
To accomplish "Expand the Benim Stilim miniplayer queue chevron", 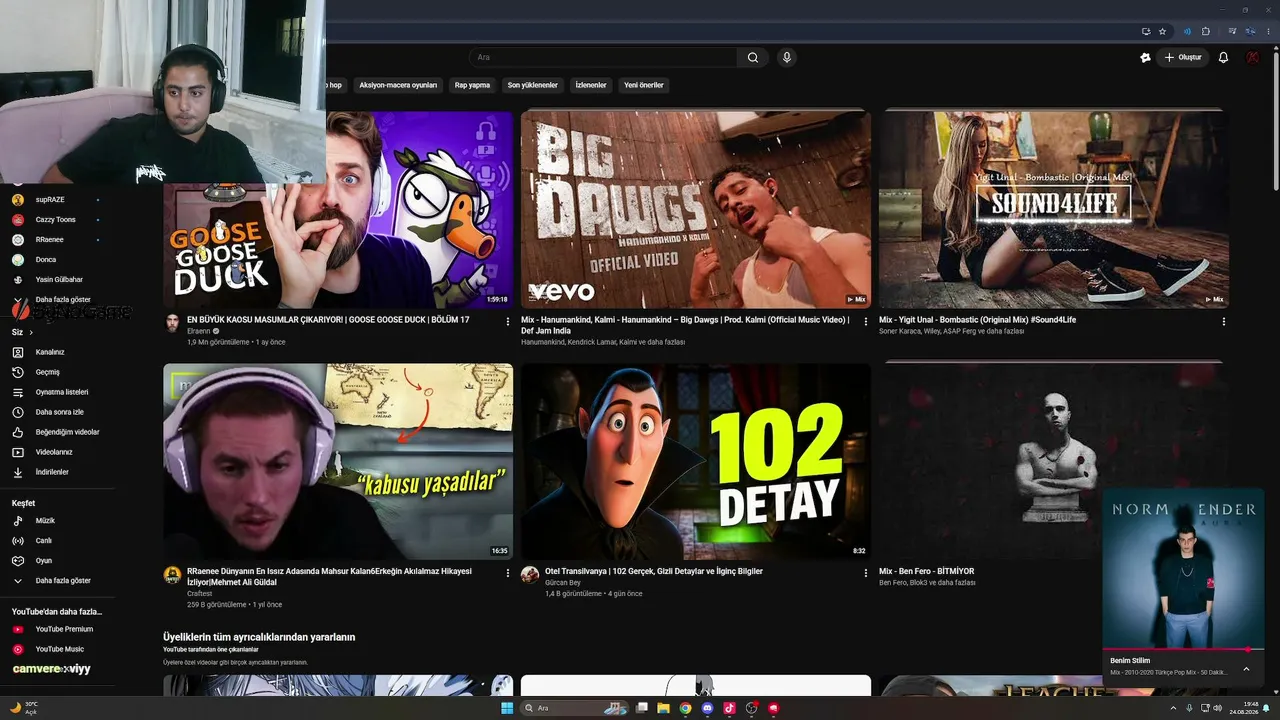I will coord(1246,669).
